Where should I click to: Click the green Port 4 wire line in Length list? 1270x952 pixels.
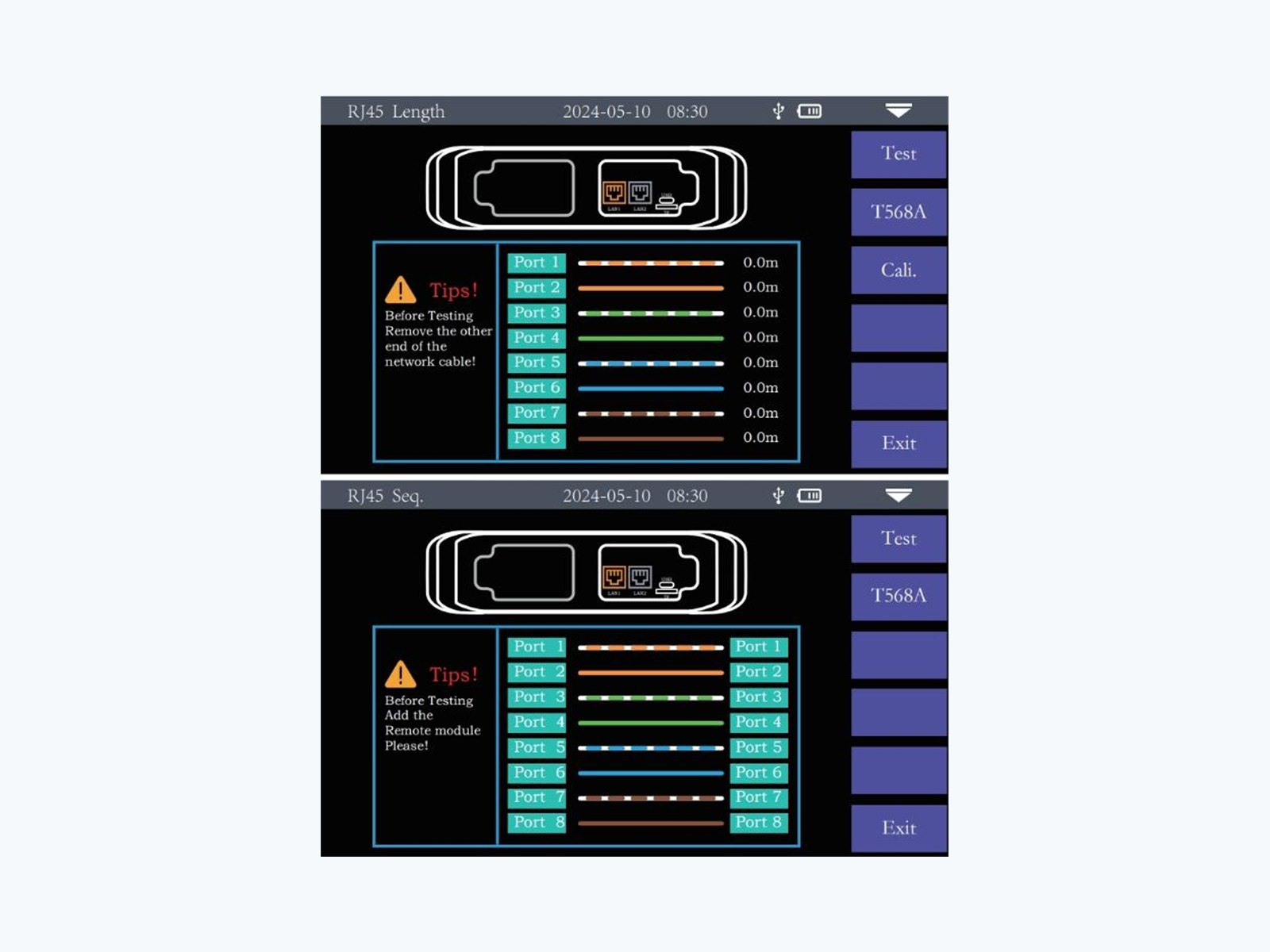[x=651, y=339]
